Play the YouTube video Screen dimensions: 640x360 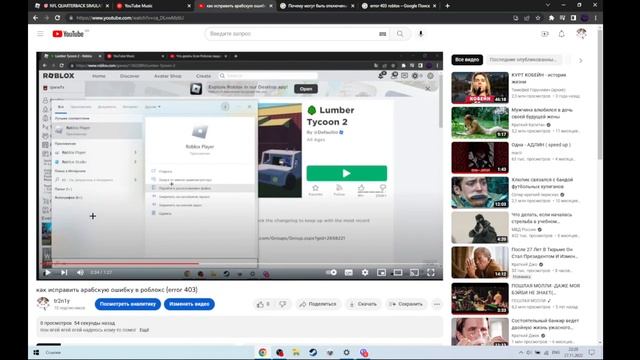(47, 272)
